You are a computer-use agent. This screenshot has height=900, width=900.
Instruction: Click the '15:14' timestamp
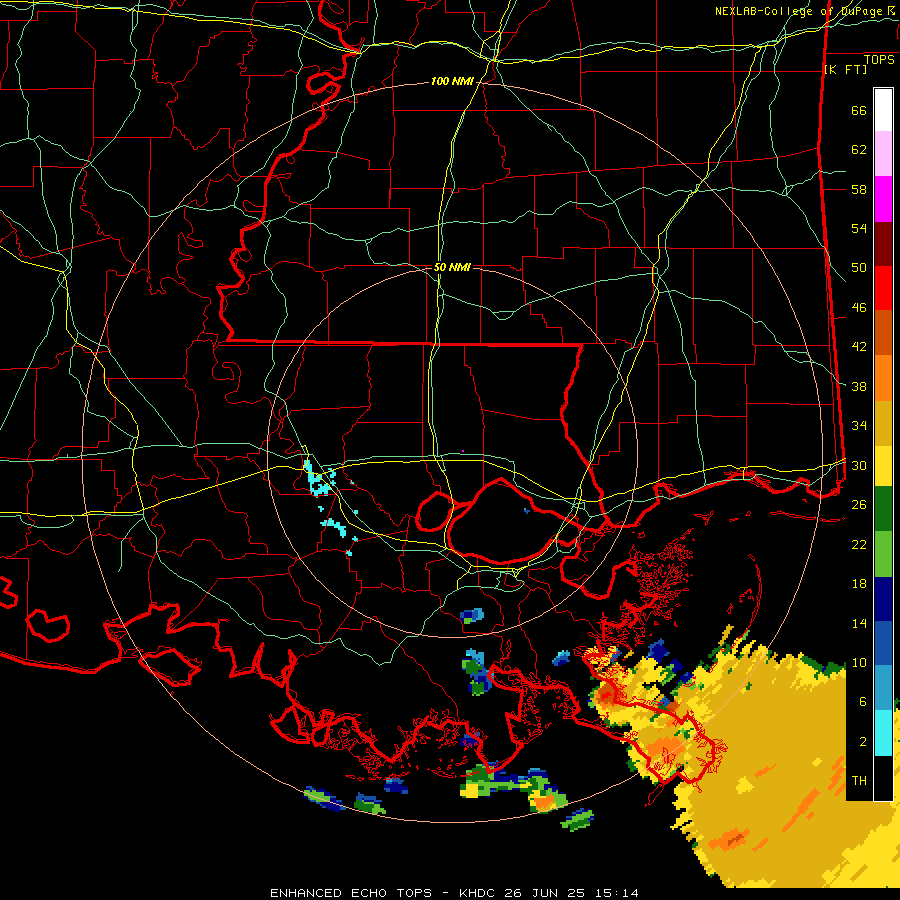pos(616,893)
